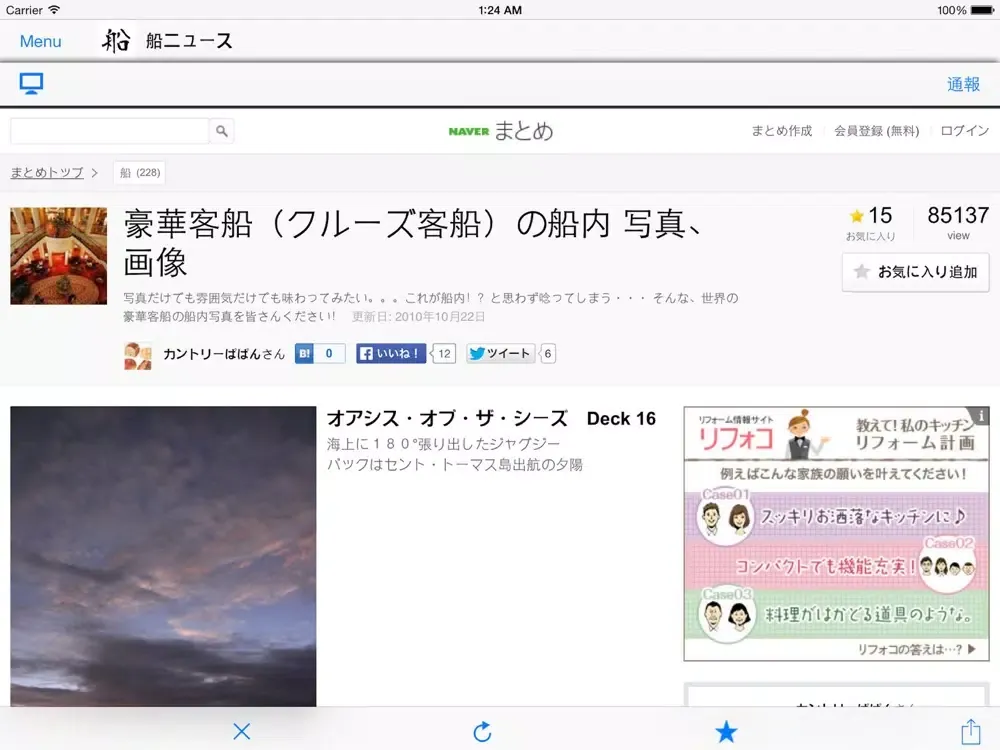The height and width of the screenshot is (750, 1000).
Task: Focus the search text field
Action: point(109,131)
